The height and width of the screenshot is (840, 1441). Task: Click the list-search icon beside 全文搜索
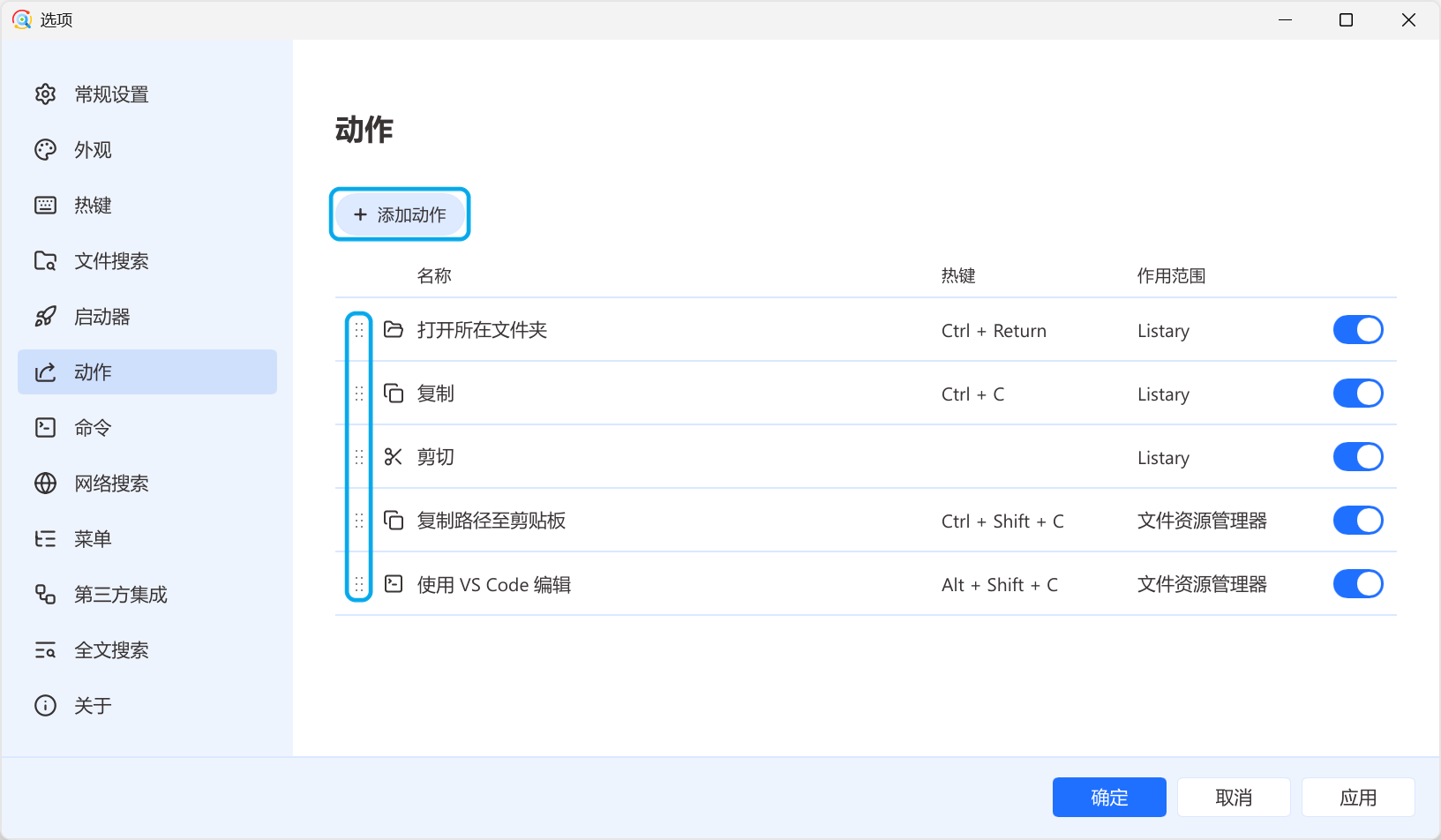(45, 650)
